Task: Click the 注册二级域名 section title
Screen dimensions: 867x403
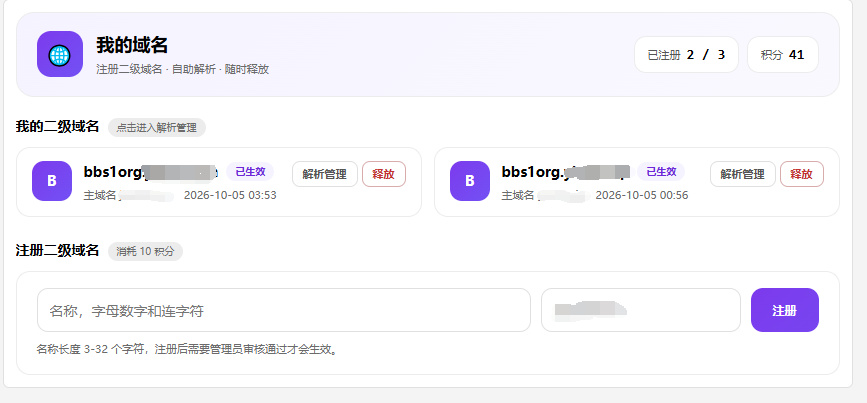Action: [58, 250]
